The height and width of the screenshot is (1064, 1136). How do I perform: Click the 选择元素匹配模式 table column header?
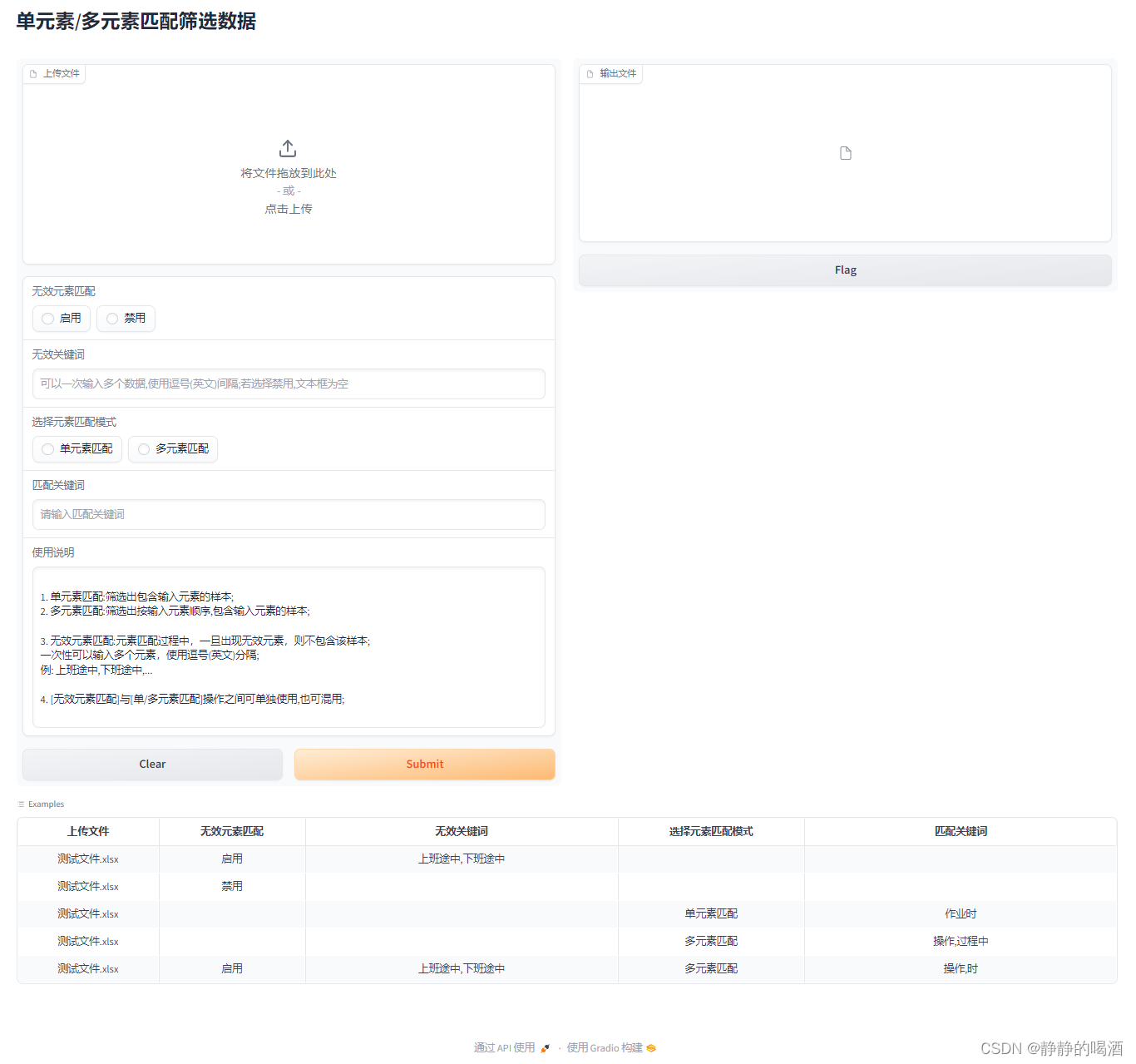[711, 832]
